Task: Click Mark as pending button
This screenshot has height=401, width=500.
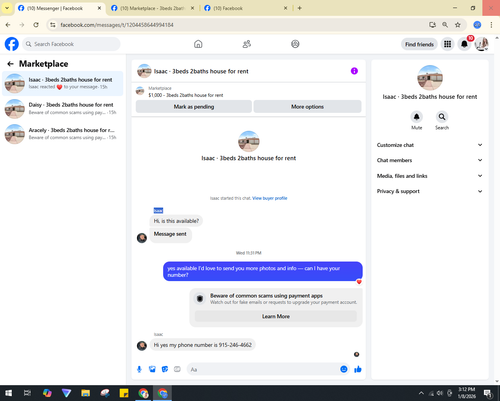Action: [194, 107]
